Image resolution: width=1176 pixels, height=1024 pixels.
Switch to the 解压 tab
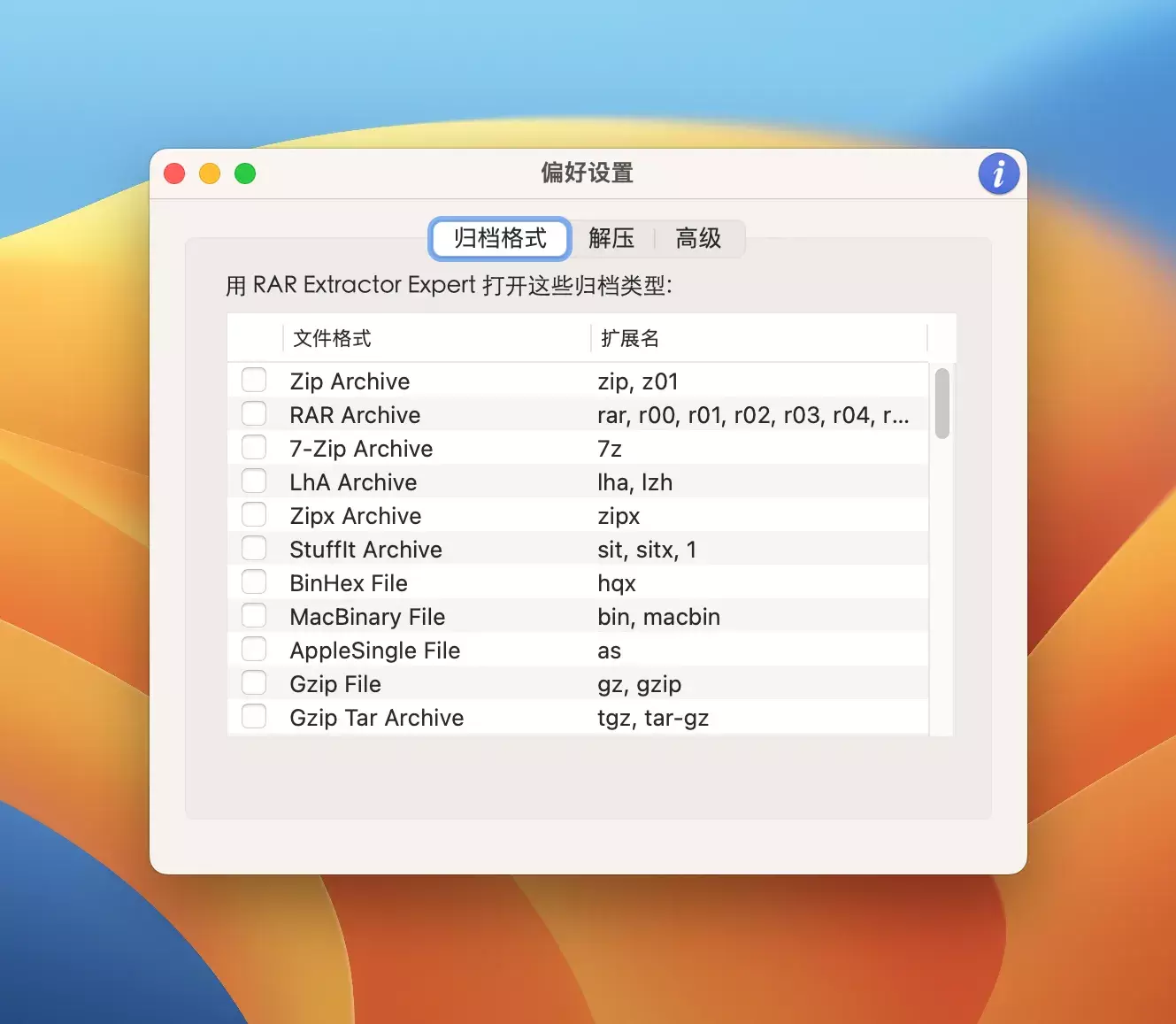point(611,238)
